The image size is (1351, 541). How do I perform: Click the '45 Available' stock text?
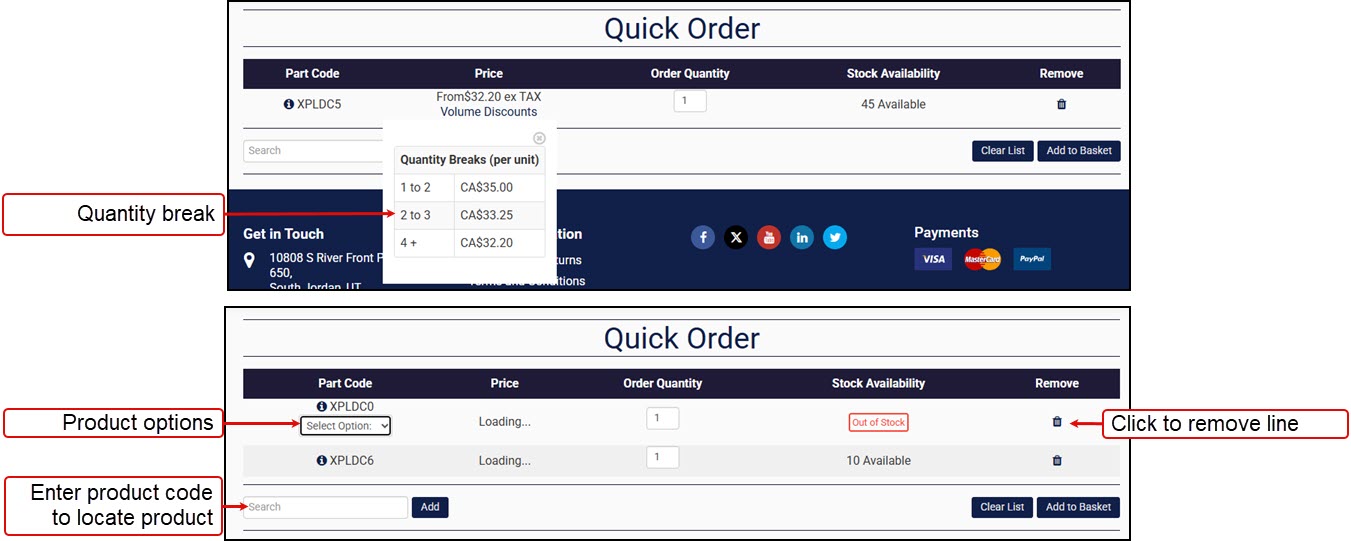(893, 104)
